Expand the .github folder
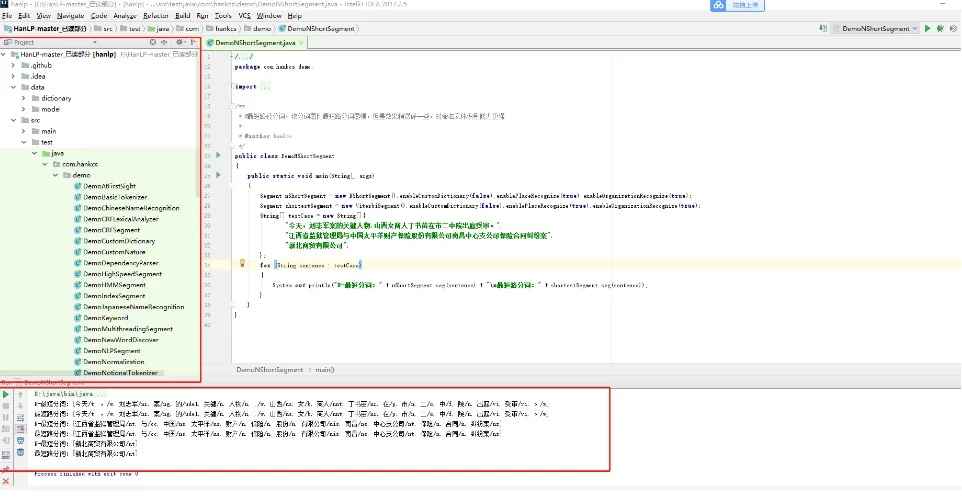962x503 pixels. pos(13,65)
